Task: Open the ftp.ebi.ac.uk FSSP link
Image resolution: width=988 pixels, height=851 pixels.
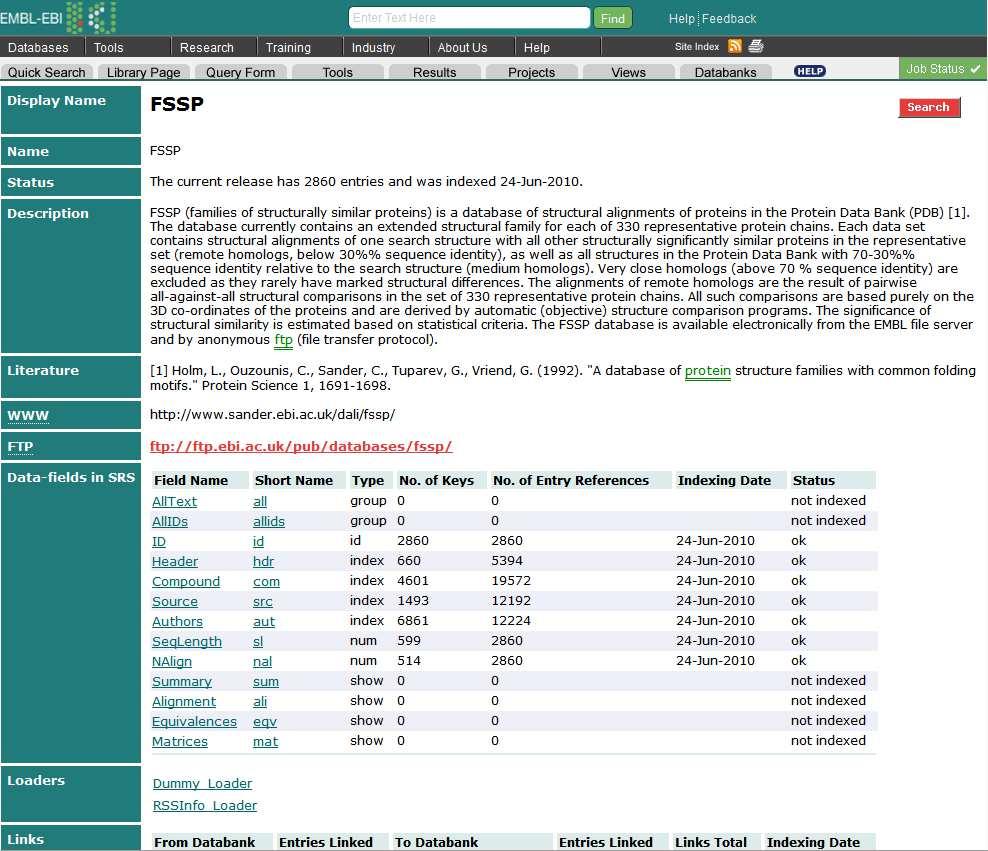Action: pyautogui.click(x=301, y=447)
